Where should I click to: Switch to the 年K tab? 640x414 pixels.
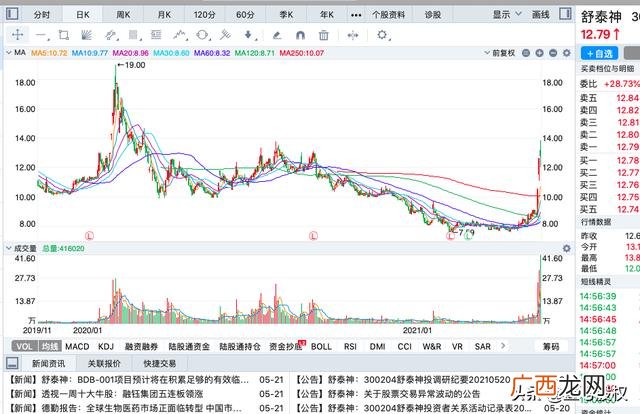[x=327, y=15]
